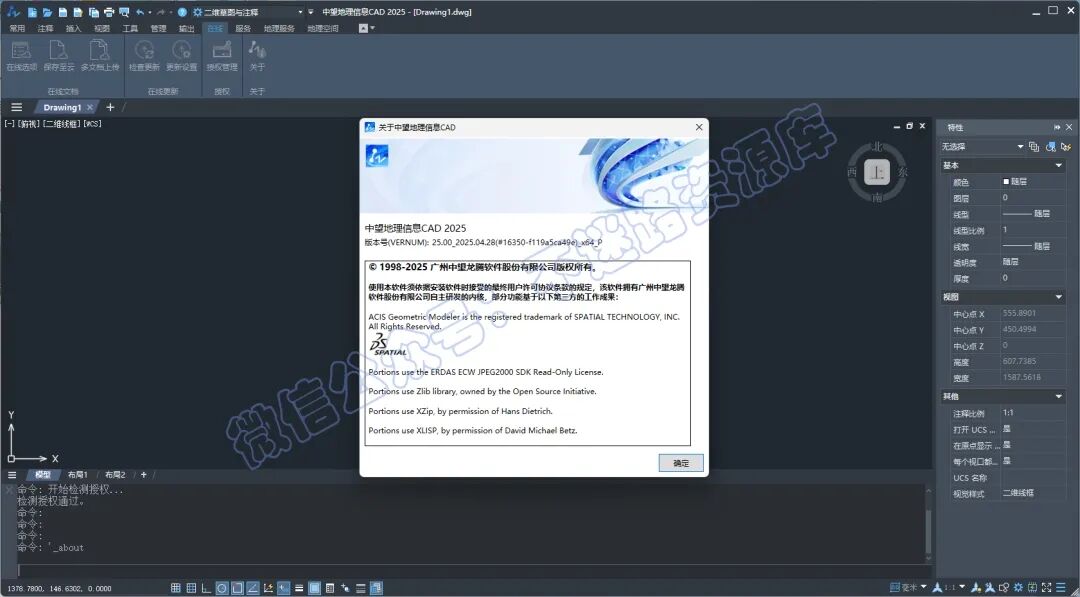Click the auto-hide pin icon of 特性 panel
This screenshot has height=597, width=1080.
[1057, 127]
